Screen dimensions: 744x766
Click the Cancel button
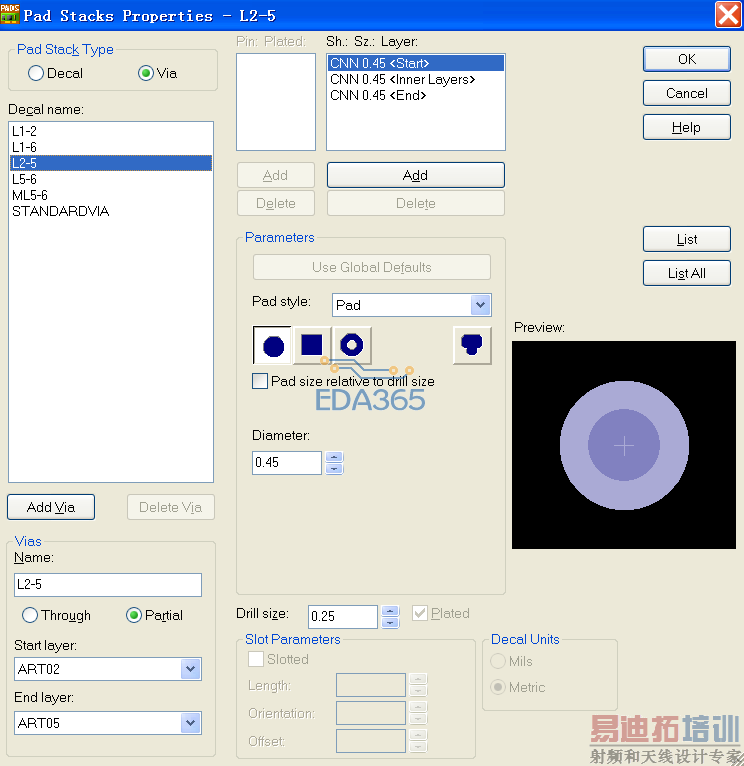pyautogui.click(x=687, y=93)
